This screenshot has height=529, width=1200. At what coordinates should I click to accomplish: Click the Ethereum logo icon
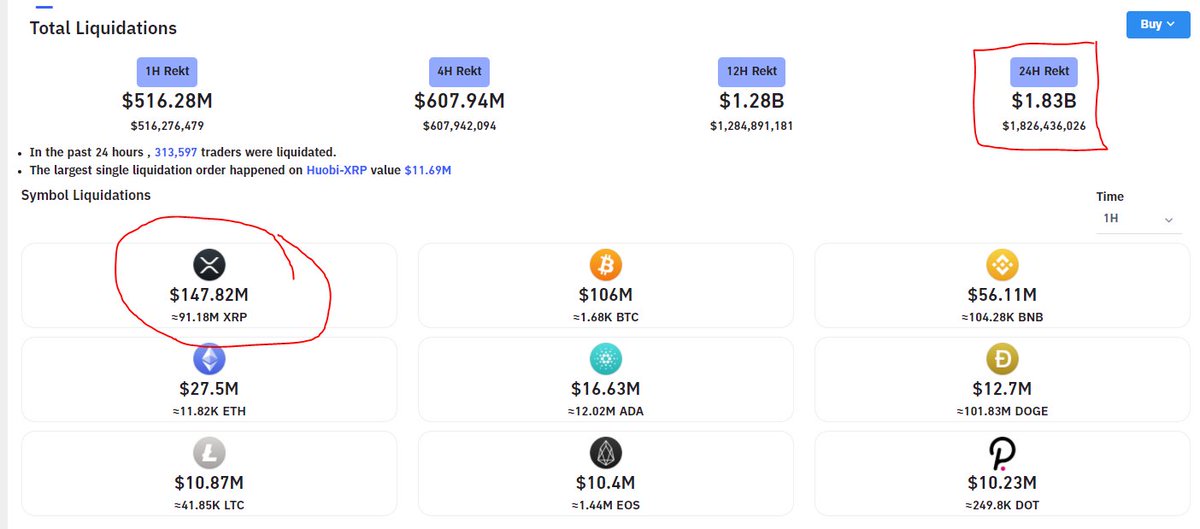(x=210, y=358)
